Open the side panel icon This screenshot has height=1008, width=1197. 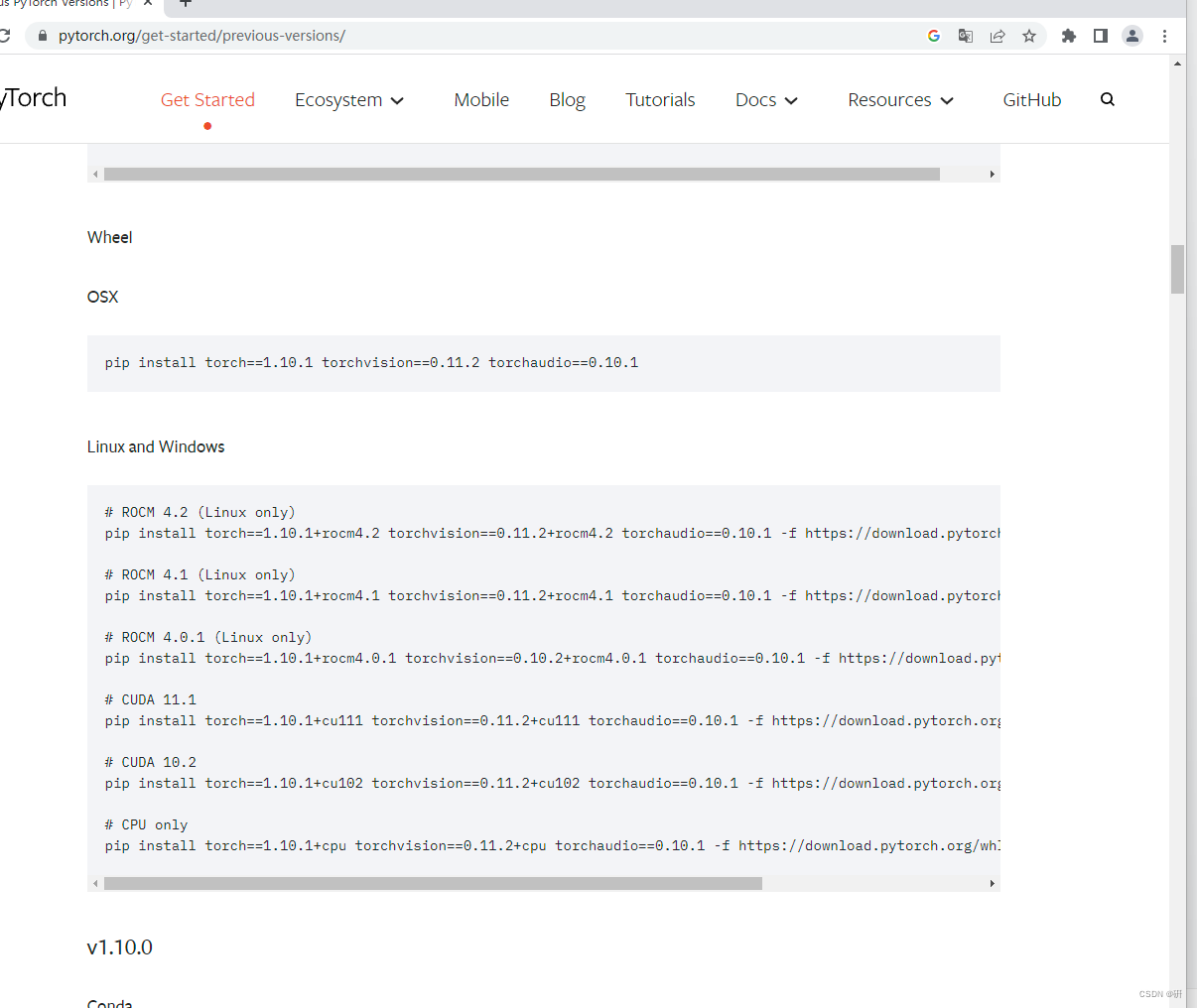tap(1100, 36)
